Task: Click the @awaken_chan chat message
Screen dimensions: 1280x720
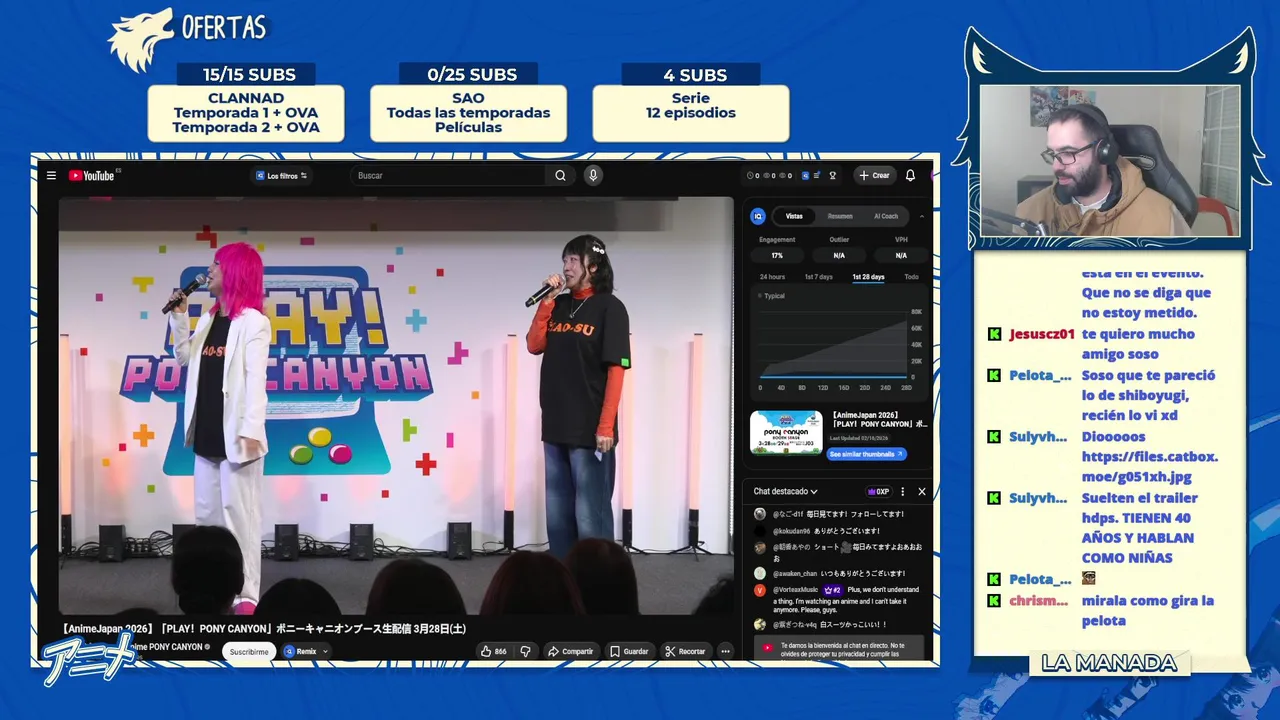Action: [838, 574]
